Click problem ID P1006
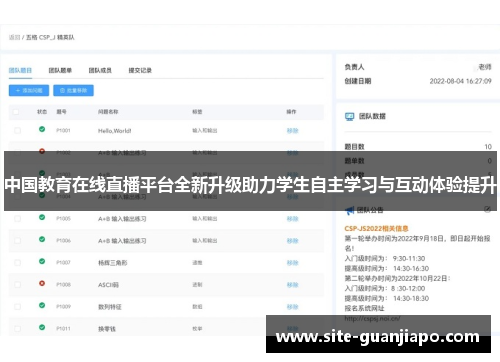Viewport: 500px width, 362px height. click(x=63, y=241)
